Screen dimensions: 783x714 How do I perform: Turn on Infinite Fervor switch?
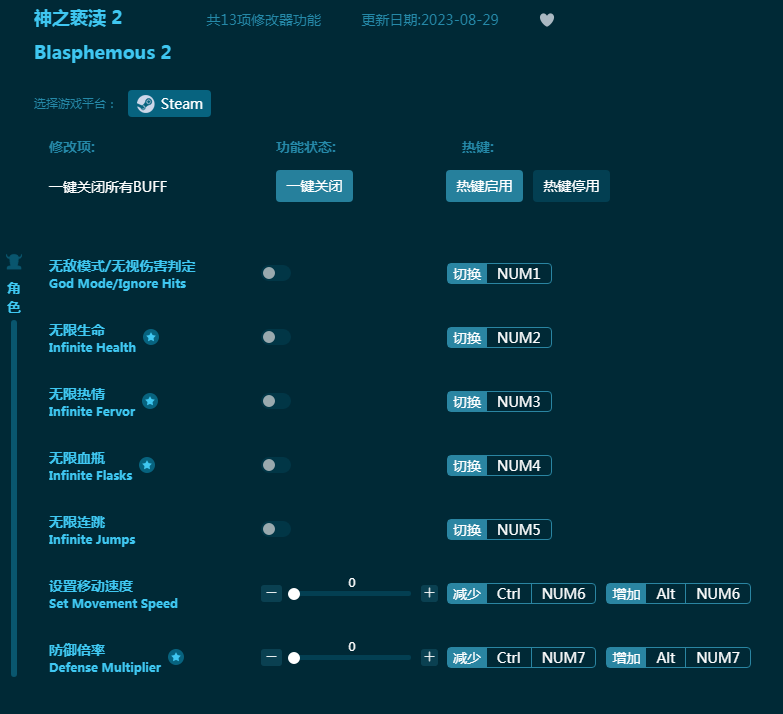point(276,401)
